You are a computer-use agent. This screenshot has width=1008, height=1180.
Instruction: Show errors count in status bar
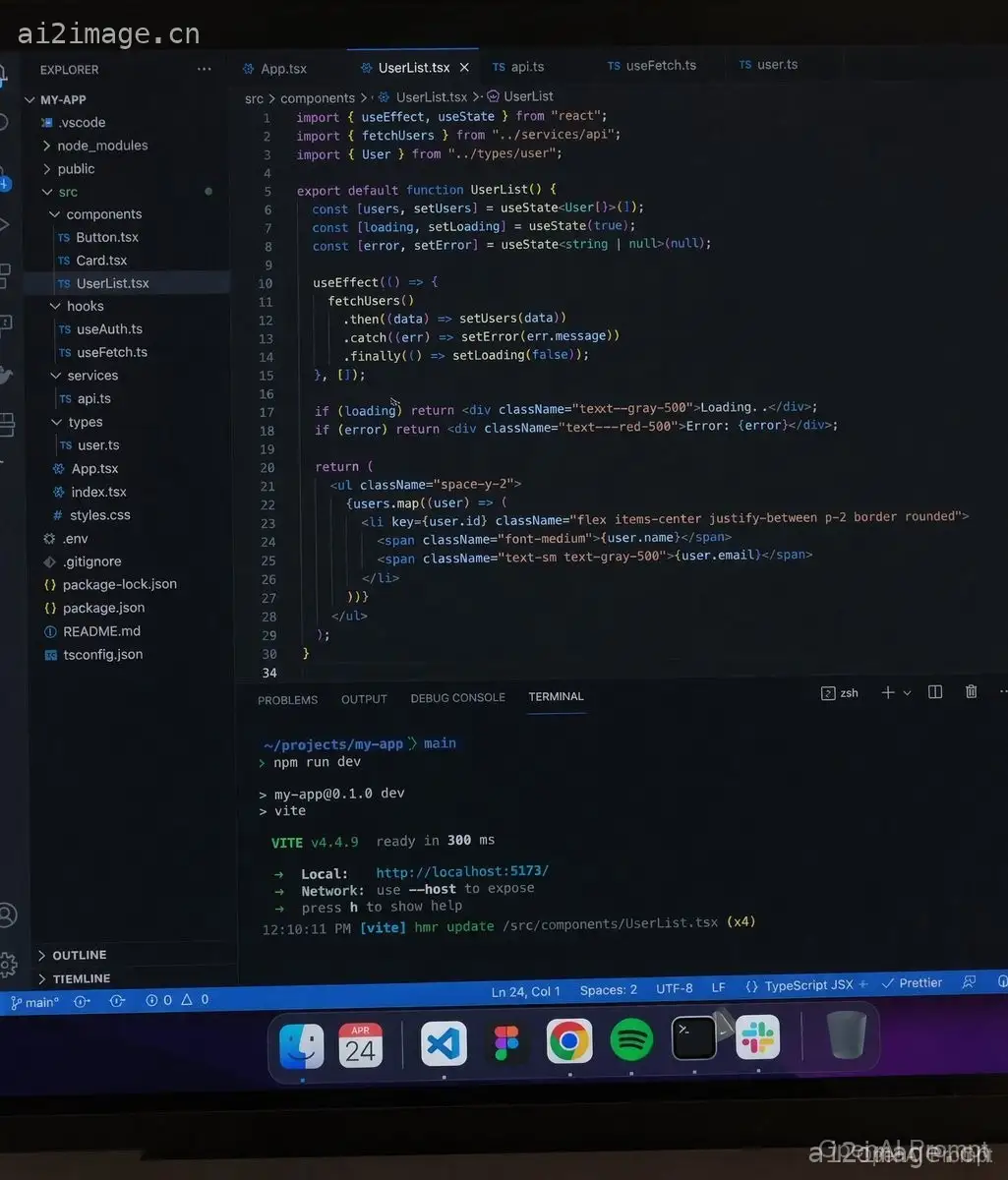pos(158,1000)
